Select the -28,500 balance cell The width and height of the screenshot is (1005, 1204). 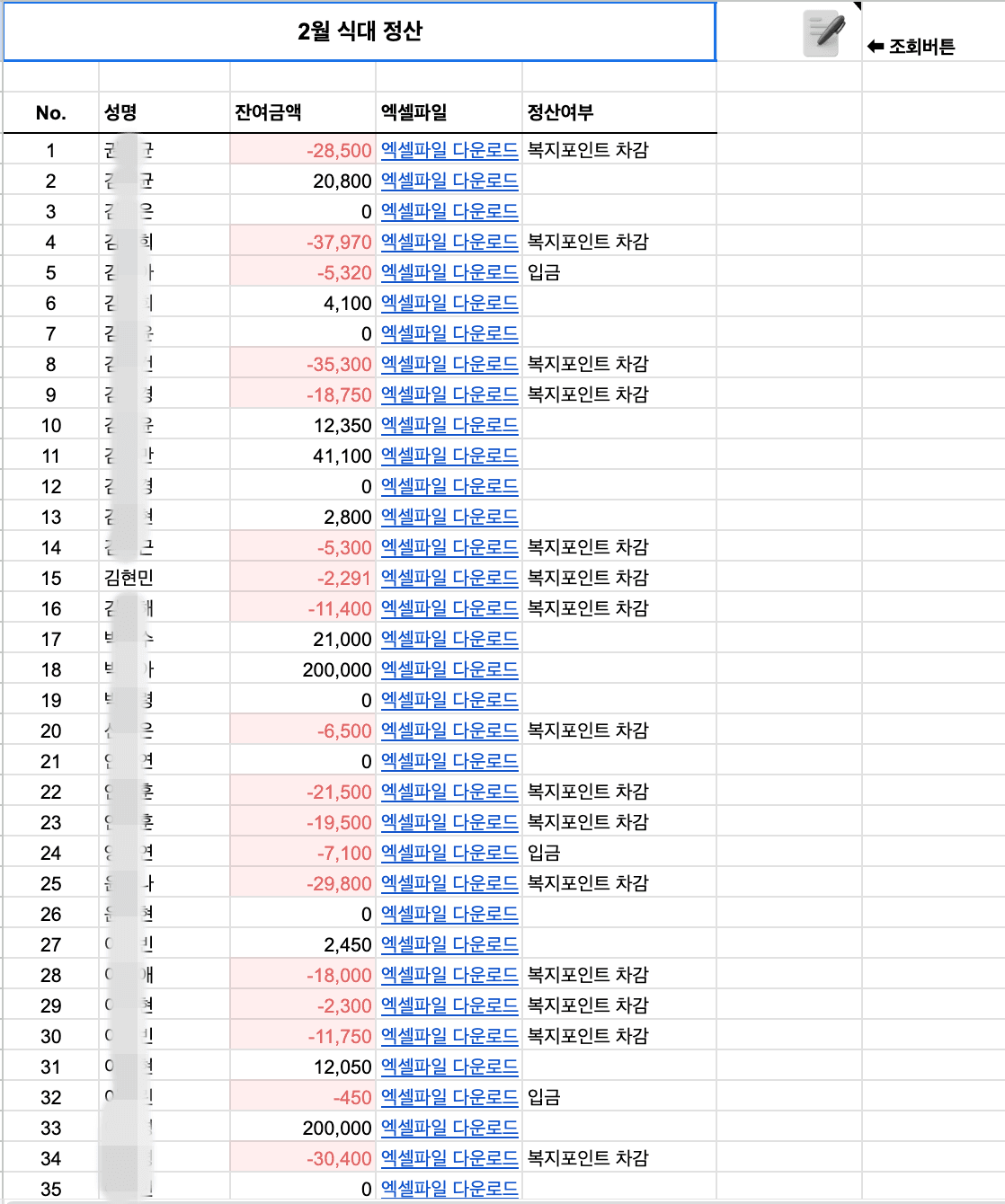pyautogui.click(x=339, y=151)
